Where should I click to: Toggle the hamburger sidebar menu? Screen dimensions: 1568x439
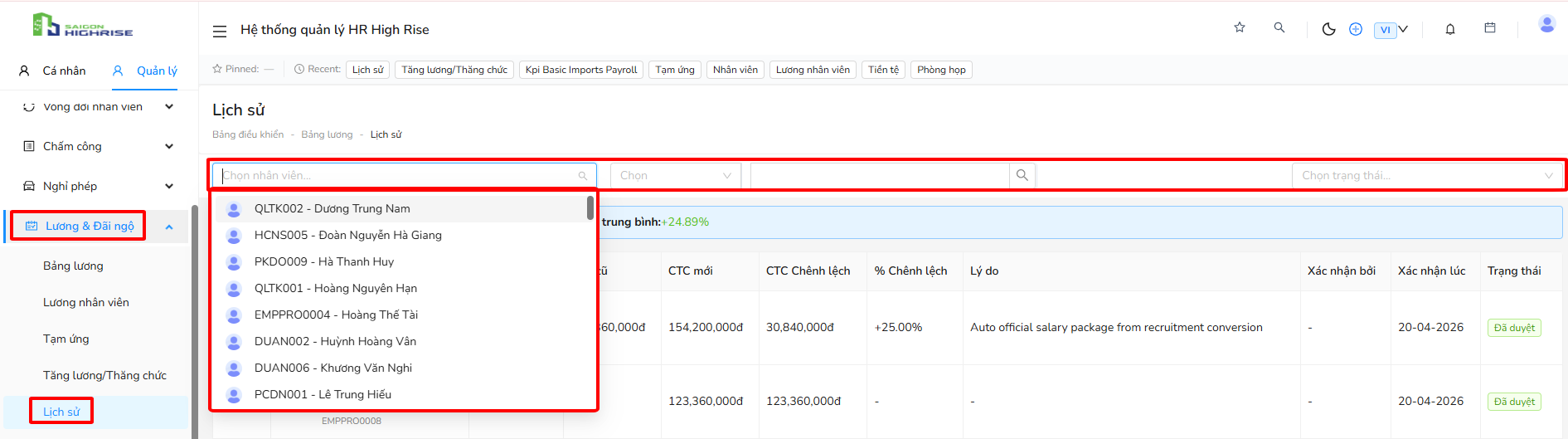(x=220, y=31)
